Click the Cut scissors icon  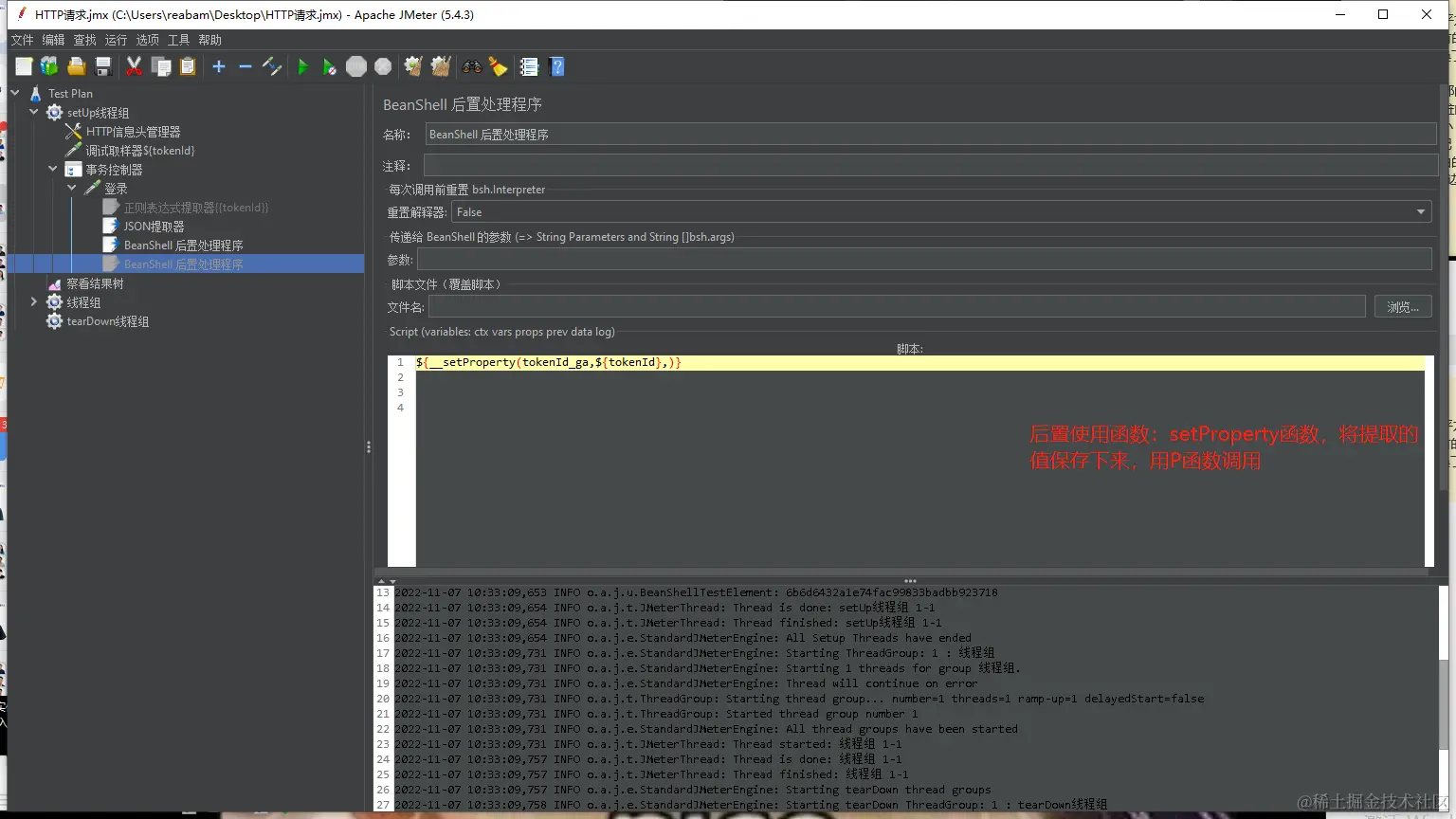[134, 66]
